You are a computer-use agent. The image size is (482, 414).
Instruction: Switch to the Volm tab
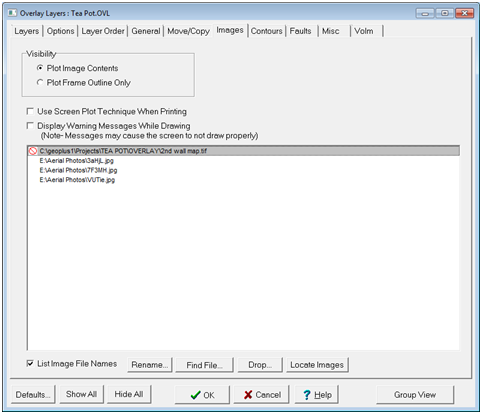(364, 31)
